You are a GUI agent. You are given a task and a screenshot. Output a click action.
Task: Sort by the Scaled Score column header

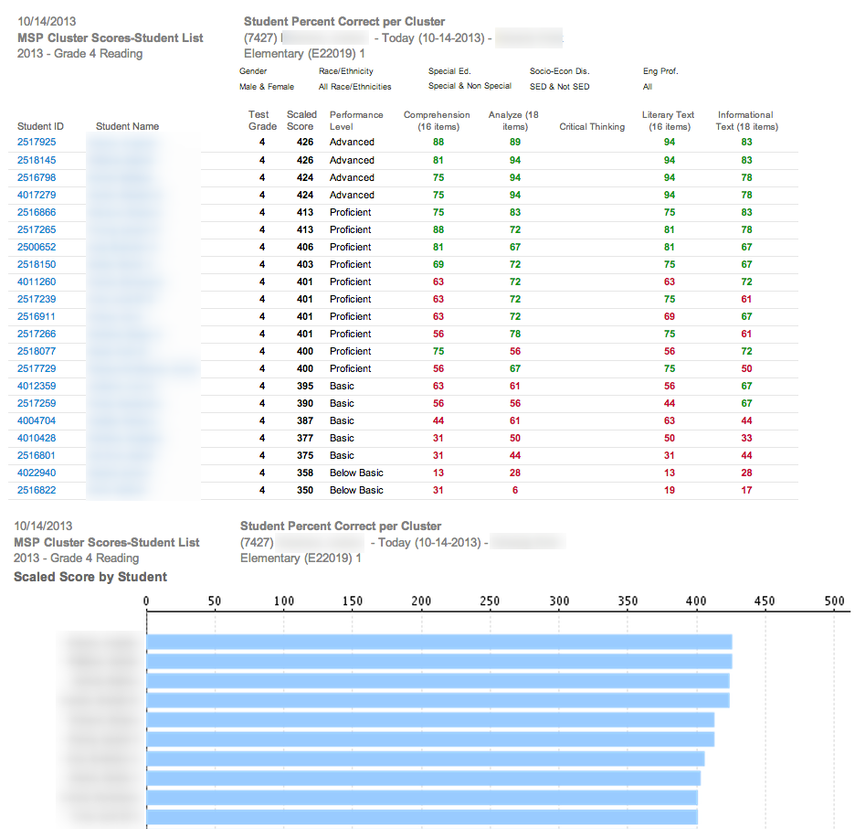[x=301, y=120]
